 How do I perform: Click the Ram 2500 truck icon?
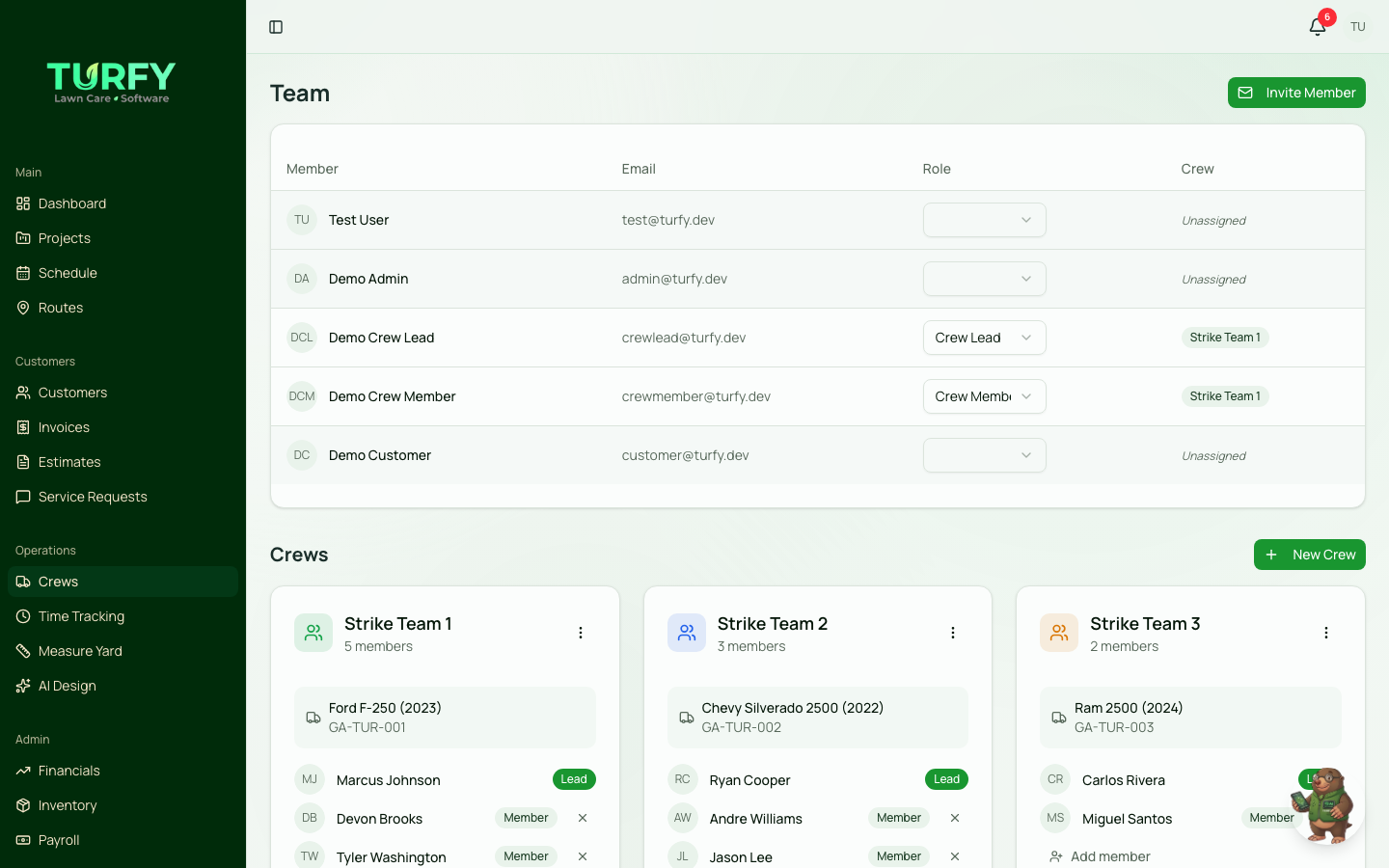pyautogui.click(x=1059, y=718)
